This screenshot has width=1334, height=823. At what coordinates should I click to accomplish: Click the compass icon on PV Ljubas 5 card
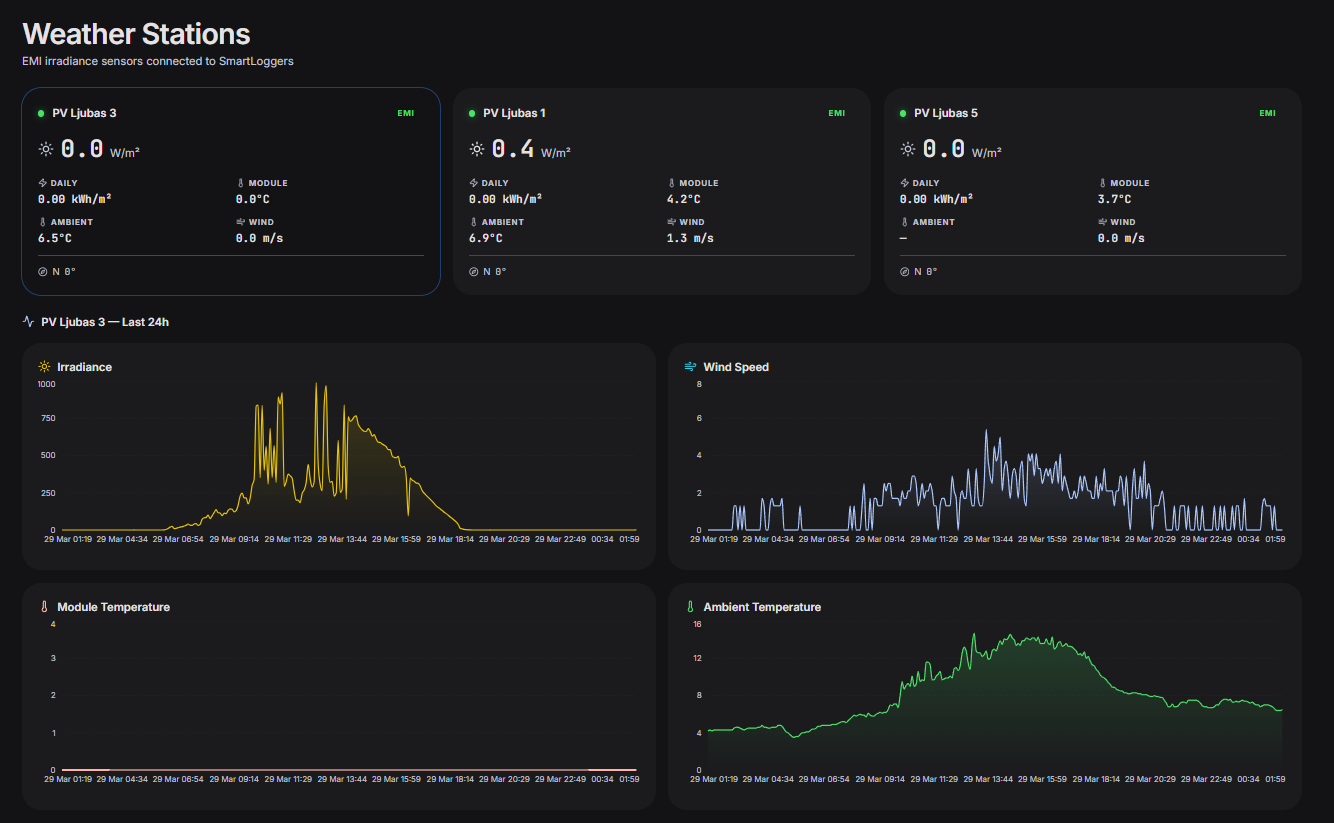[x=905, y=271]
